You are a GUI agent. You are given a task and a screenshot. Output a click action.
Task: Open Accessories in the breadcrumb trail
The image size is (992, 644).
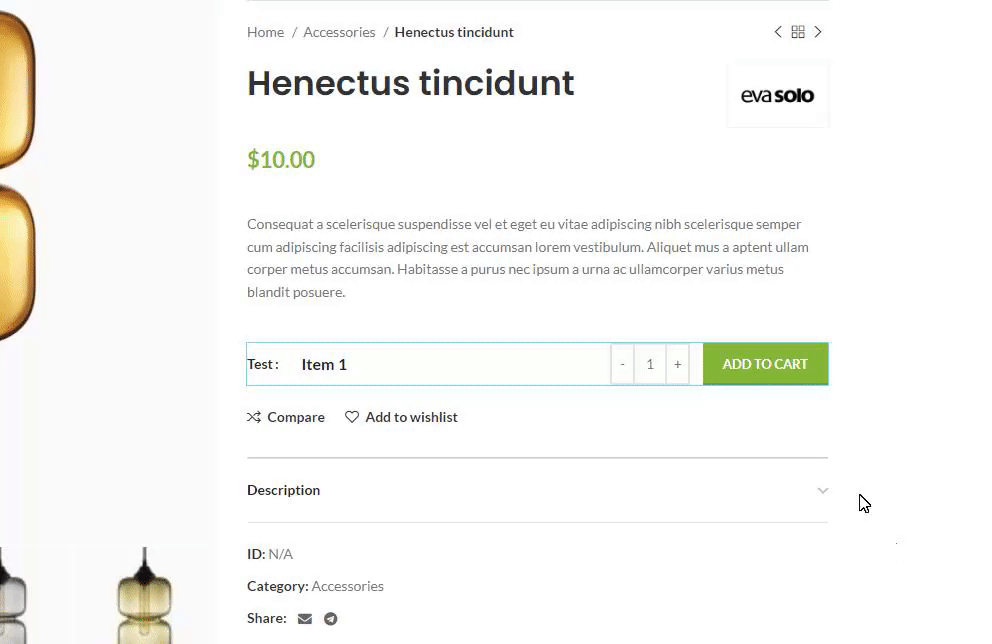pyautogui.click(x=339, y=32)
